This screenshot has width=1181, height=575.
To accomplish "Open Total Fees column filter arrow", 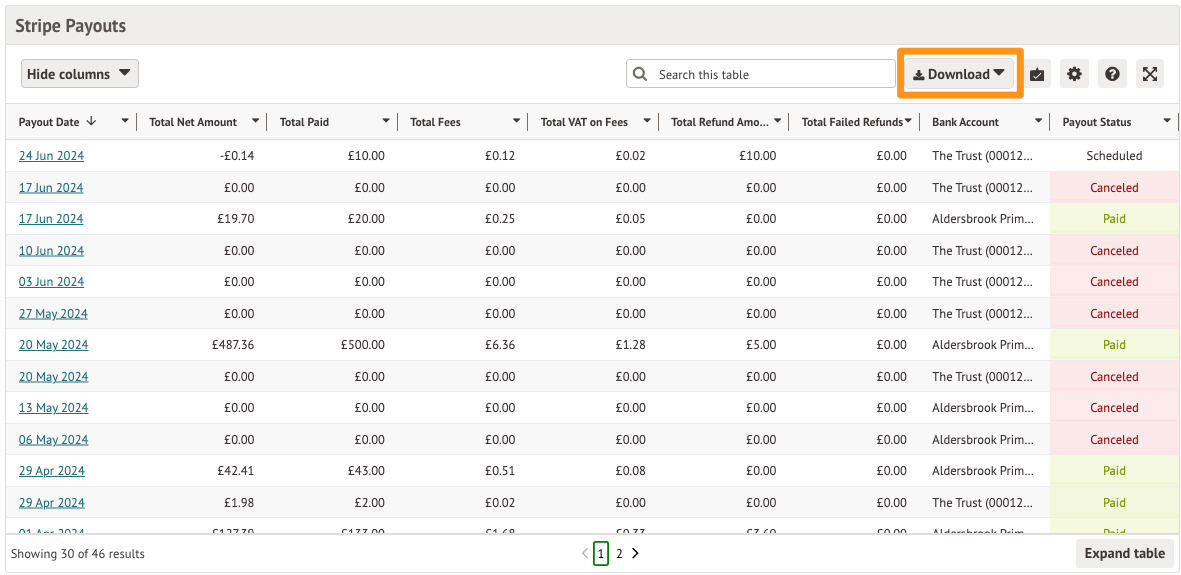I will coord(517,122).
